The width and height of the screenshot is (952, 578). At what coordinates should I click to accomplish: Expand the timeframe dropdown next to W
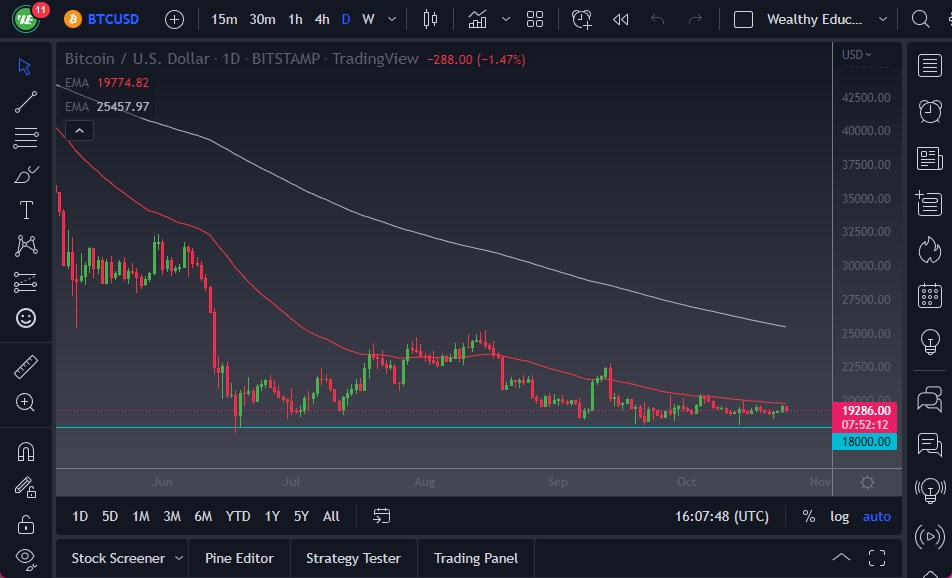click(x=391, y=18)
